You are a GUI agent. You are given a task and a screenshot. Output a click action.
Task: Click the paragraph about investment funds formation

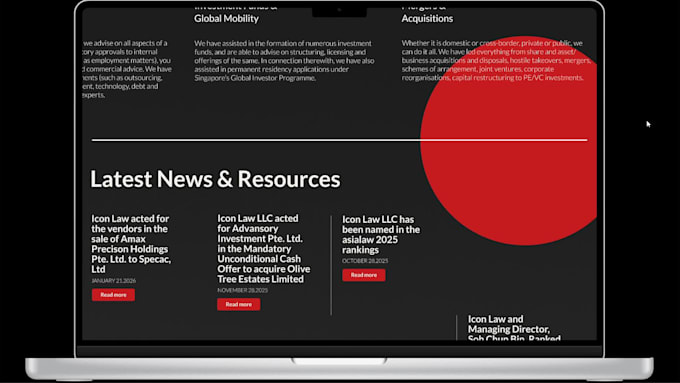tap(284, 61)
